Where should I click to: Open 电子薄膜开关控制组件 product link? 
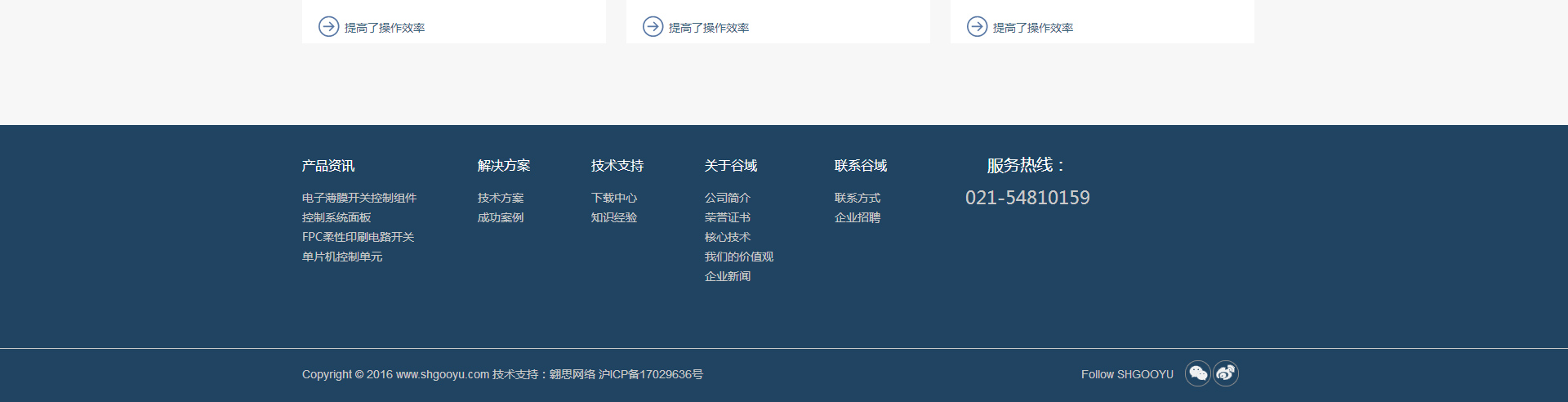click(359, 198)
